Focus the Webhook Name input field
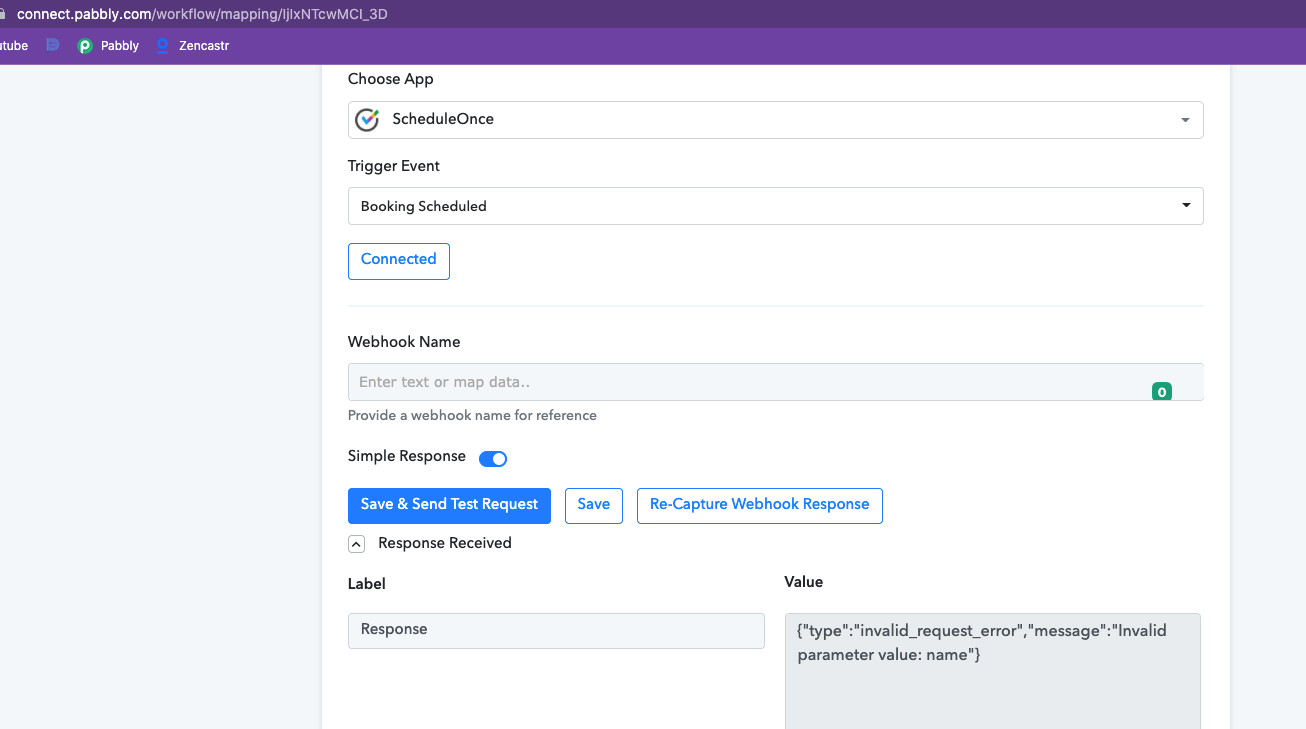The image size is (1306, 729). coord(775,382)
